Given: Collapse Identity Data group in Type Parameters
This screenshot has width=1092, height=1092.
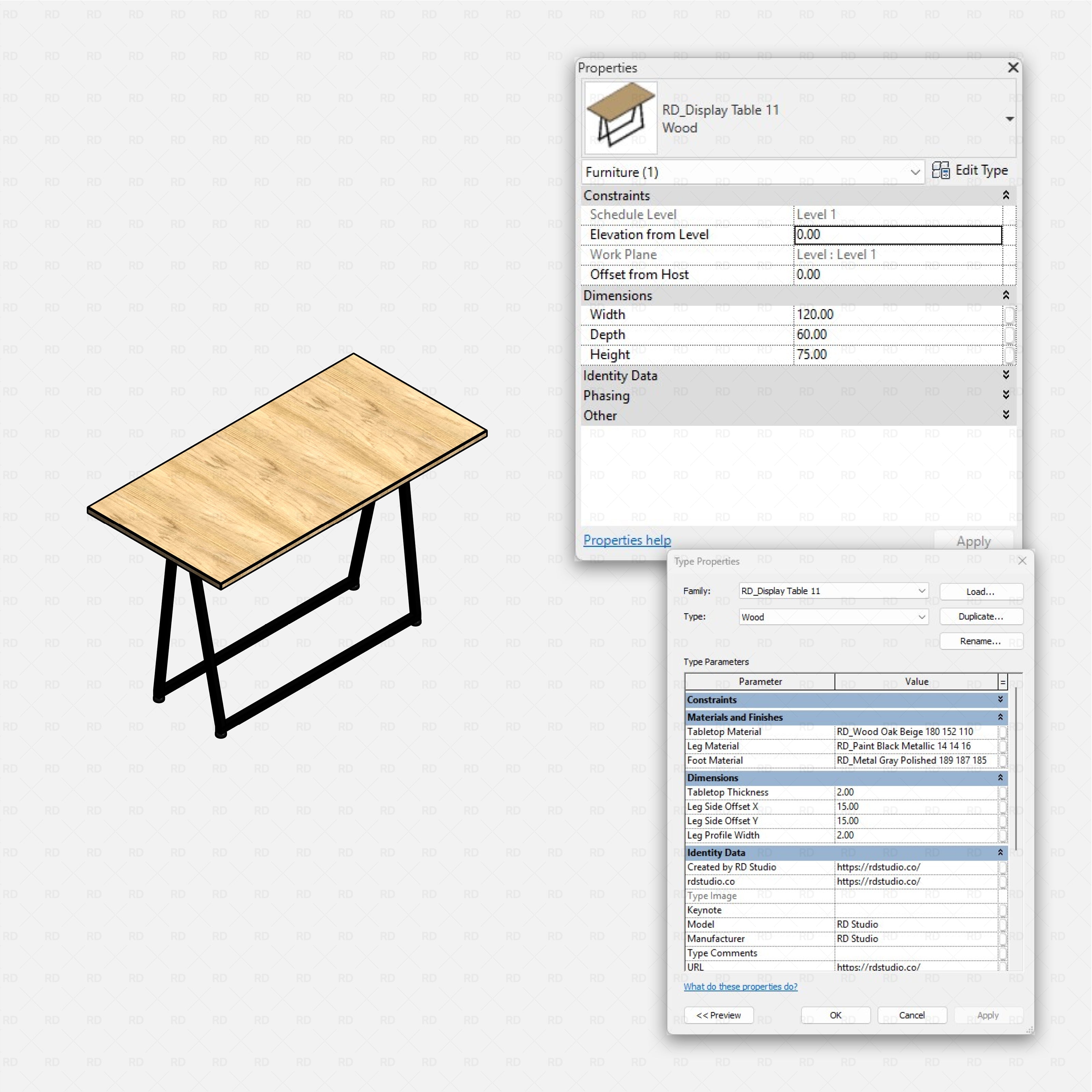Looking at the screenshot, I should pos(1001,852).
